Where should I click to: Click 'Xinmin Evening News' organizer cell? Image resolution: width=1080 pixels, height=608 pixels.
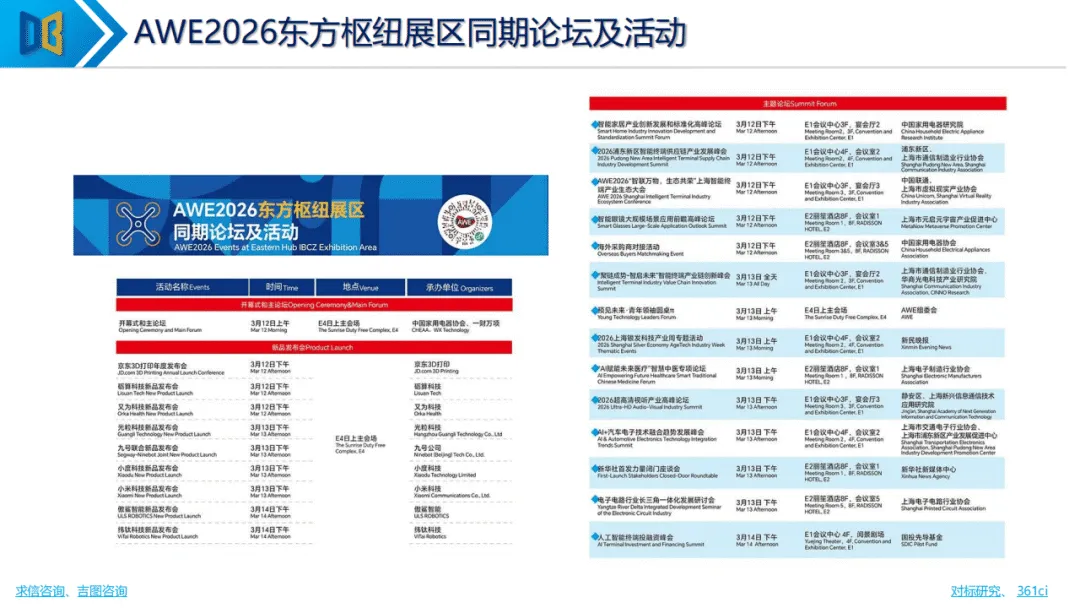point(926,343)
